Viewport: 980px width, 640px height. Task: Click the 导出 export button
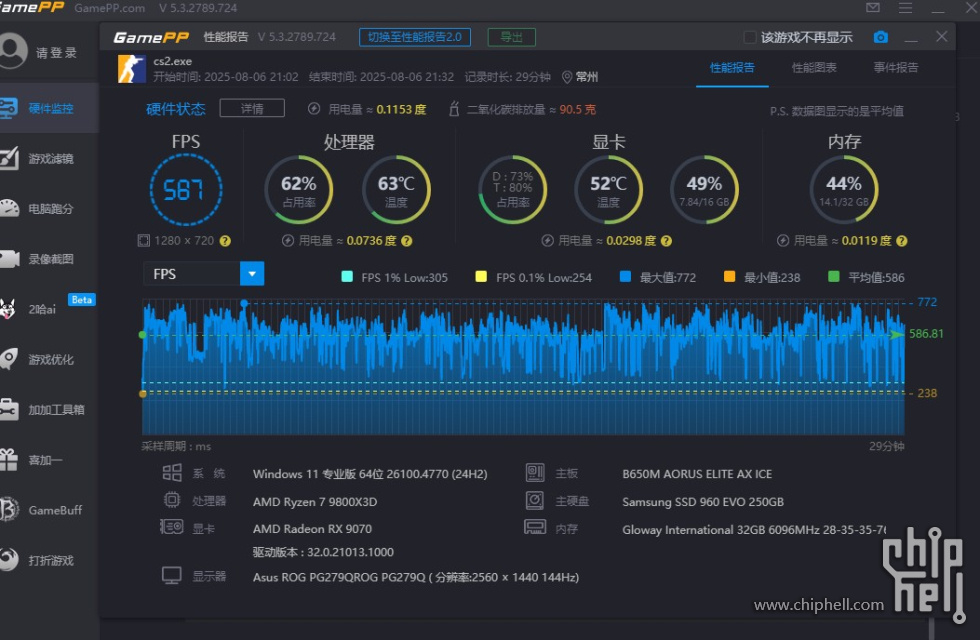[511, 37]
